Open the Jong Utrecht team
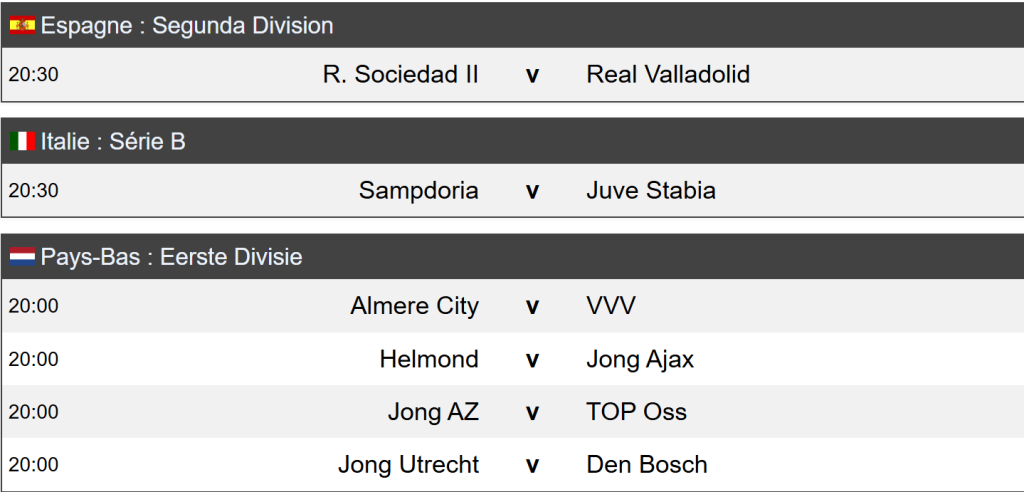This screenshot has width=1024, height=492. 408,465
